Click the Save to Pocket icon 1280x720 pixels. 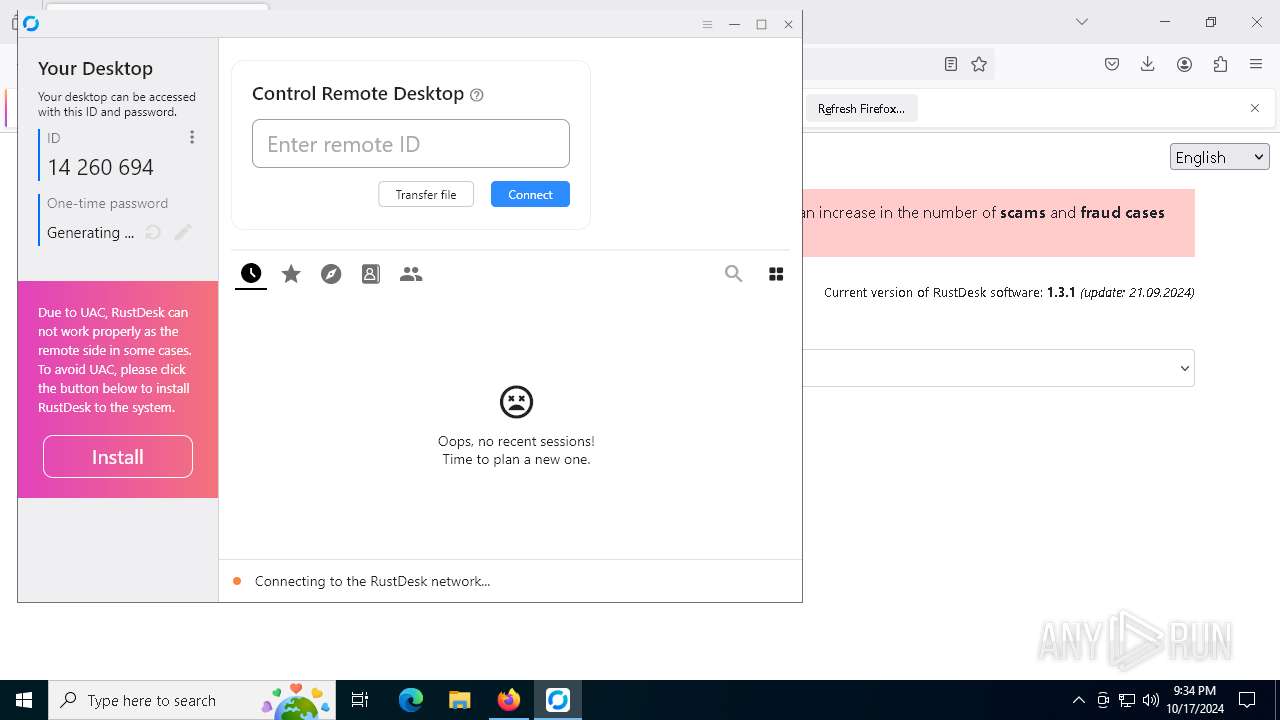tap(1112, 64)
